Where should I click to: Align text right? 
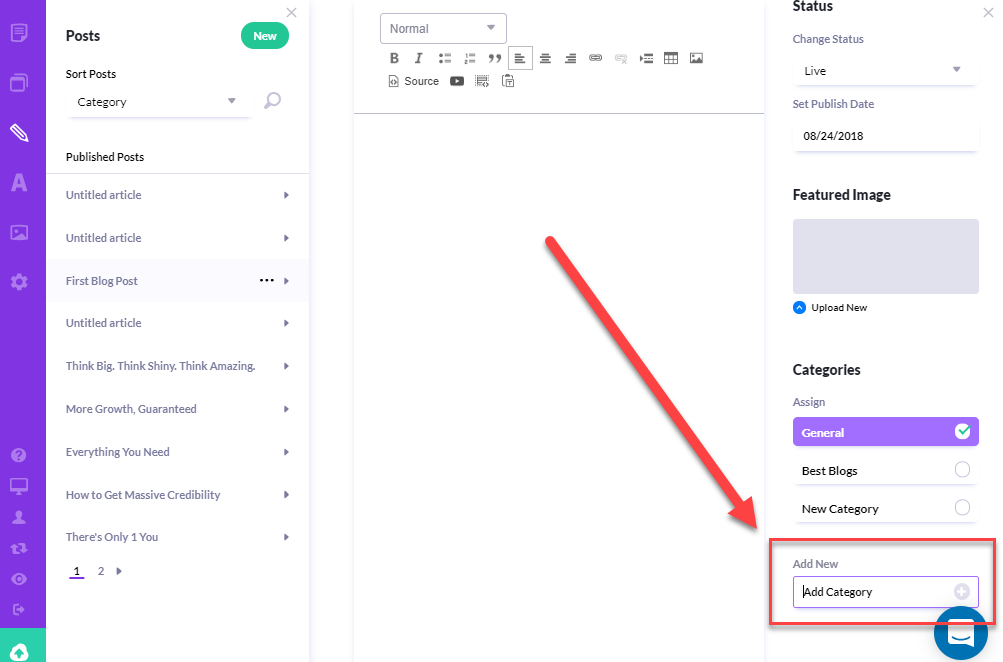click(570, 58)
